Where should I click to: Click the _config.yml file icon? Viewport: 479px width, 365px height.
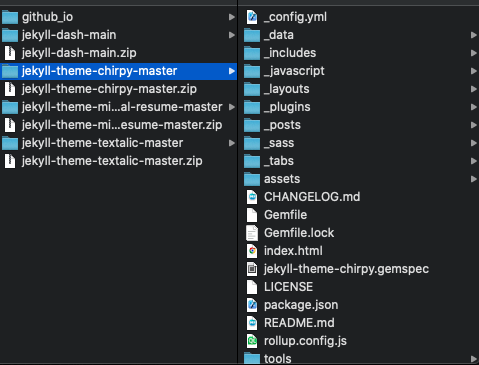coord(252,17)
